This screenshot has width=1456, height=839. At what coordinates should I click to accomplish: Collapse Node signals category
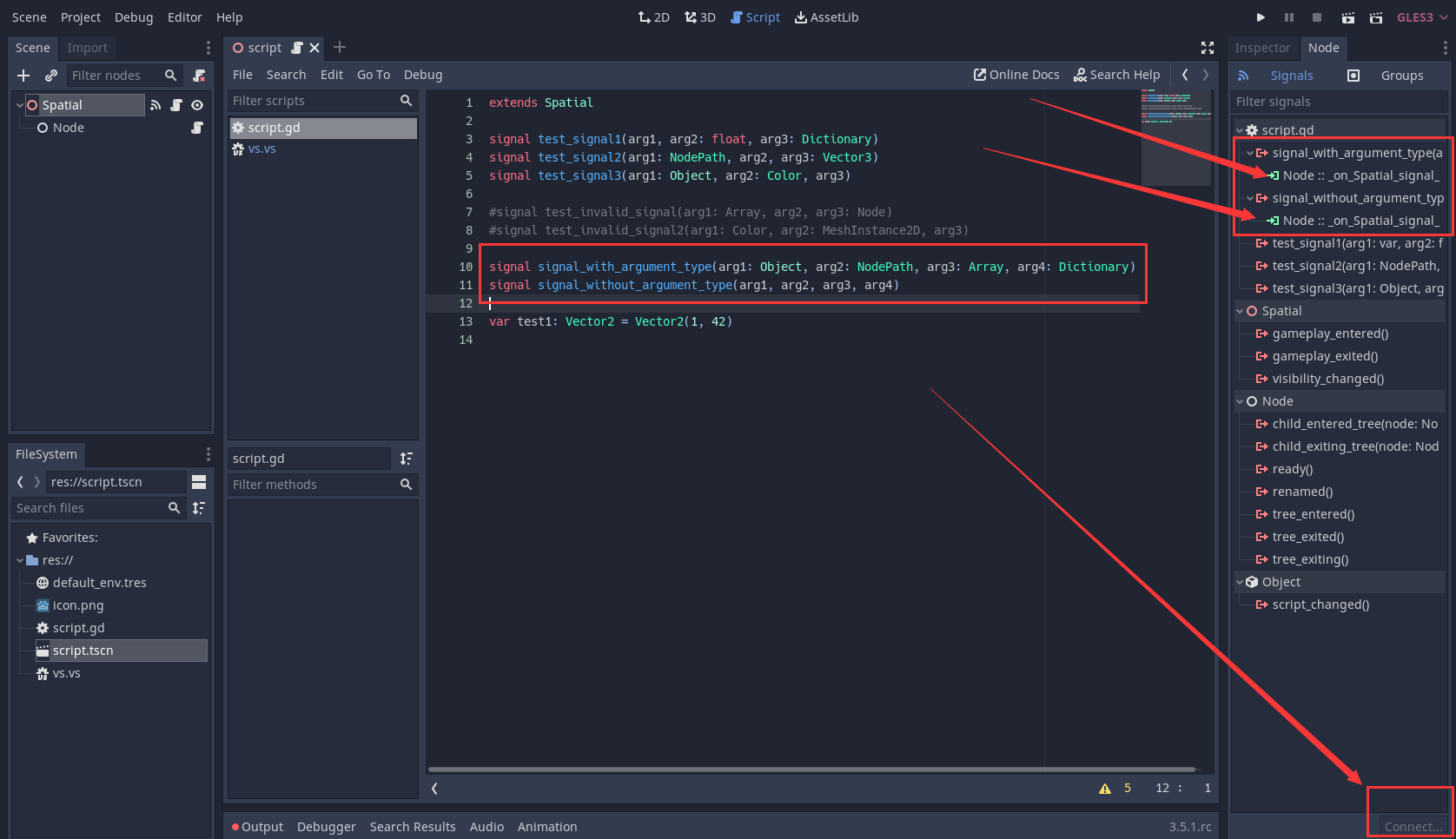1240,401
